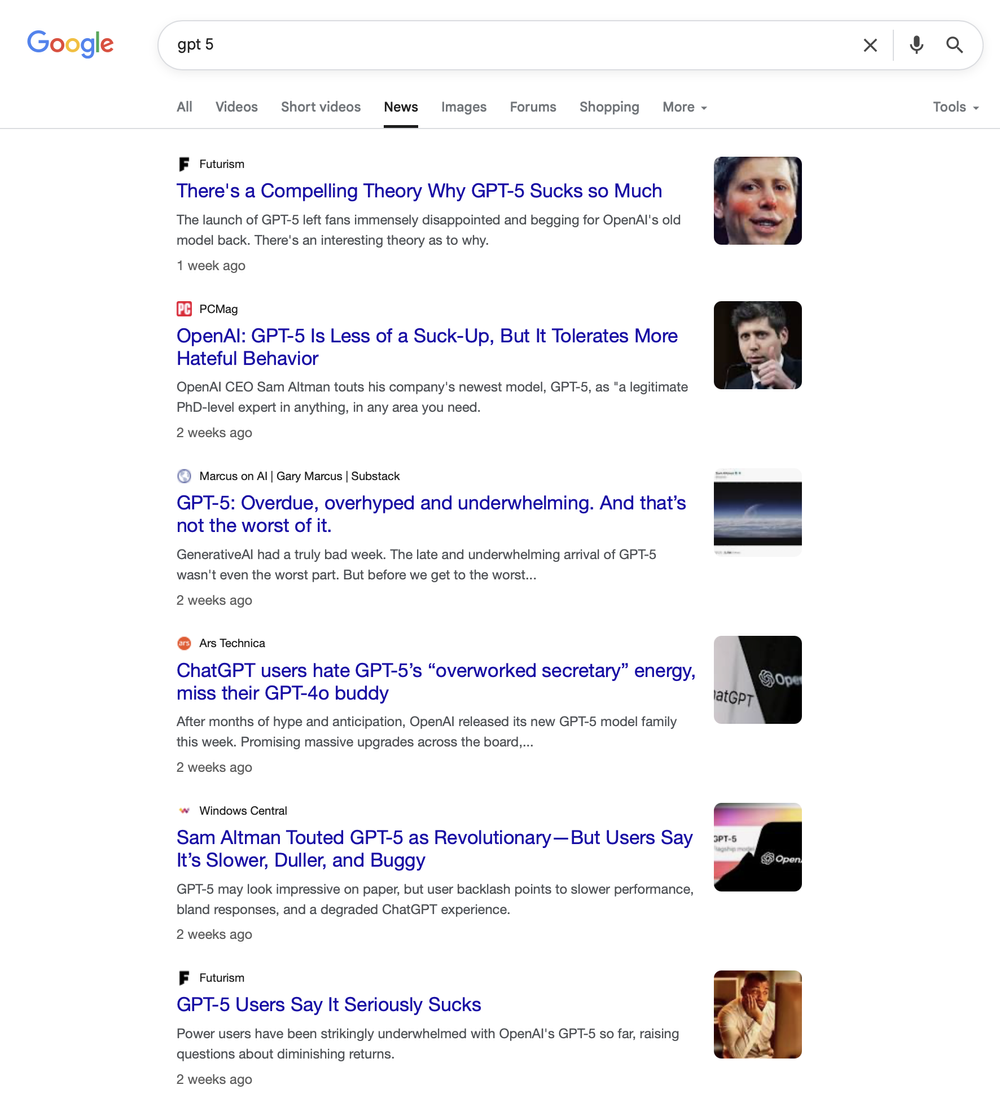Click the '1 week ago' timestamp
Image resolution: width=1000 pixels, height=1108 pixels.
pos(211,266)
